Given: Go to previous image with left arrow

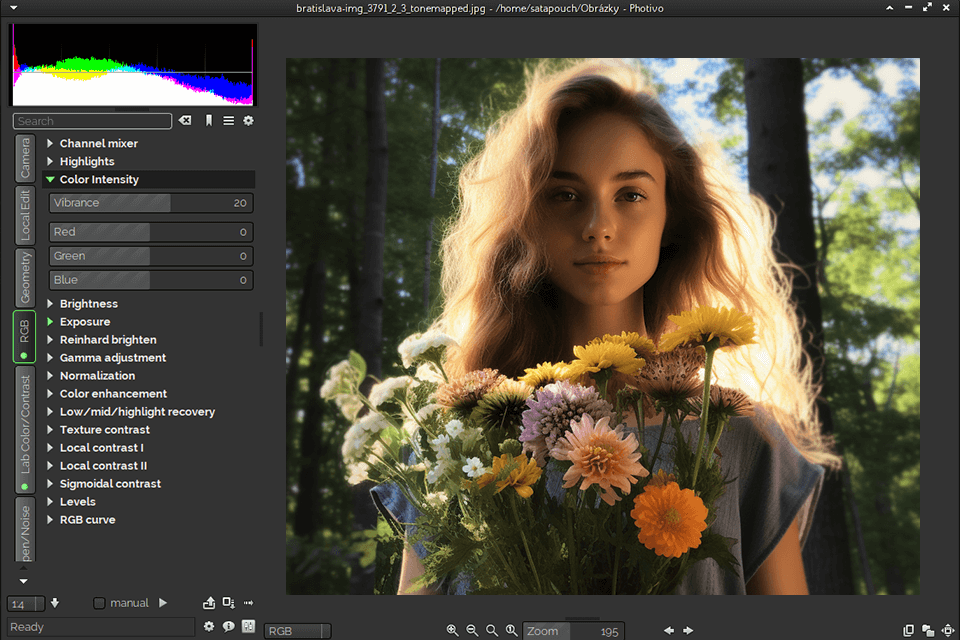Looking at the screenshot, I should coord(669,630).
